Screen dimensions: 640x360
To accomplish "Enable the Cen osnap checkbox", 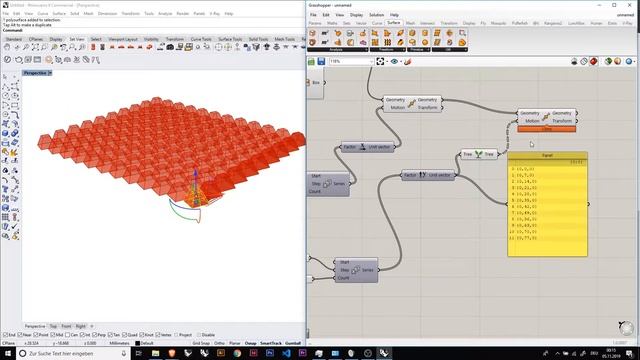I will (68, 335).
